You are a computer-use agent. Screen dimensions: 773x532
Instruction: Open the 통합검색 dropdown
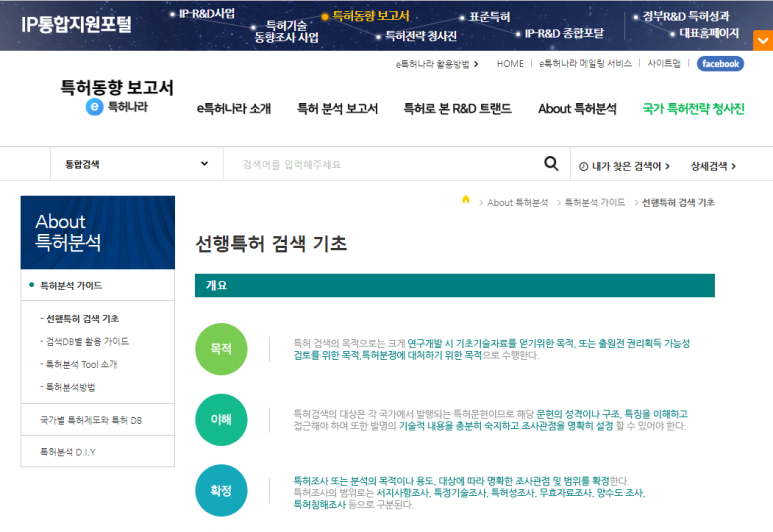click(x=137, y=164)
